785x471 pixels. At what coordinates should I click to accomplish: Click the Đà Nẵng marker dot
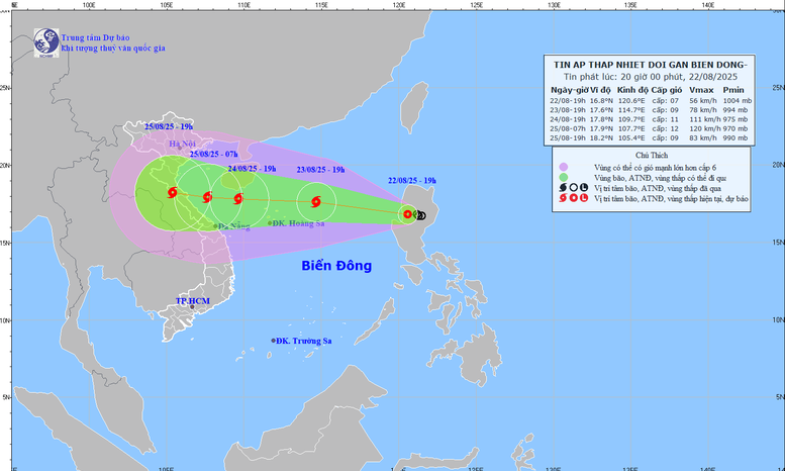[x=216, y=226]
